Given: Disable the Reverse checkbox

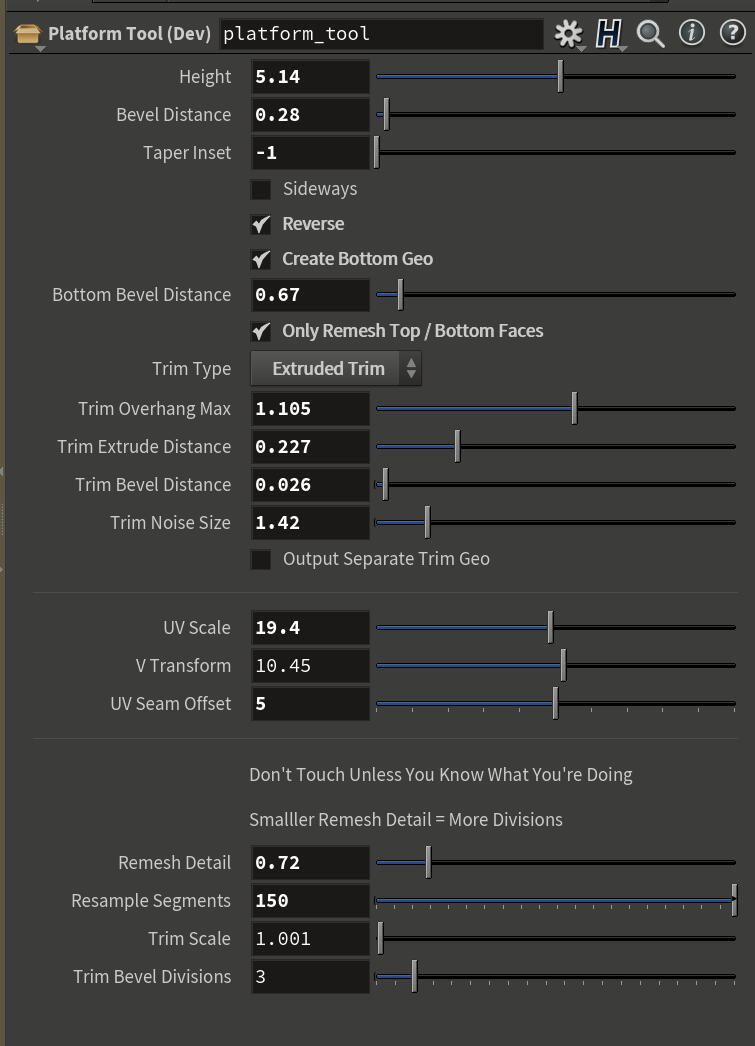Looking at the screenshot, I should pos(260,223).
